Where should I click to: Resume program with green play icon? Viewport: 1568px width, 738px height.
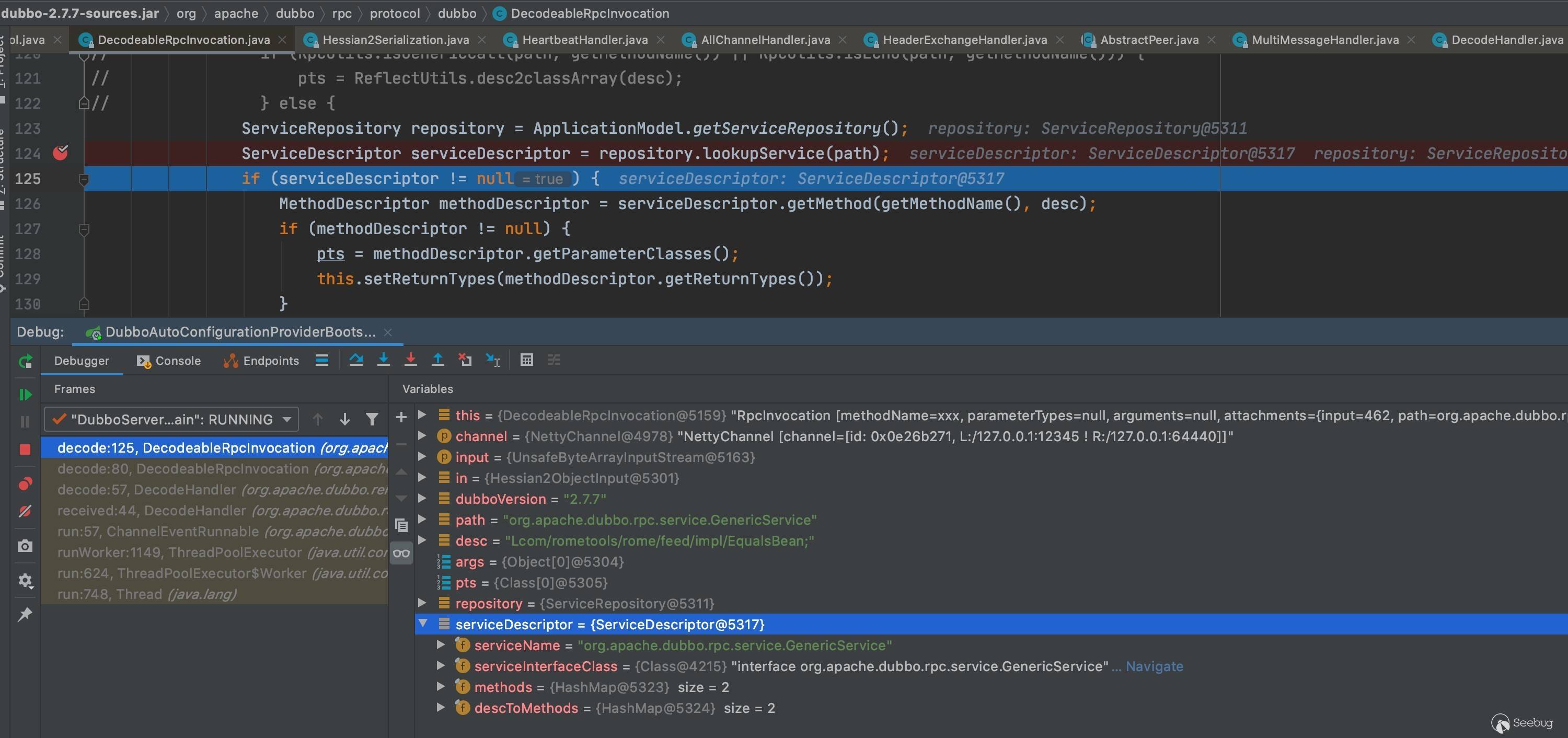pyautogui.click(x=25, y=395)
